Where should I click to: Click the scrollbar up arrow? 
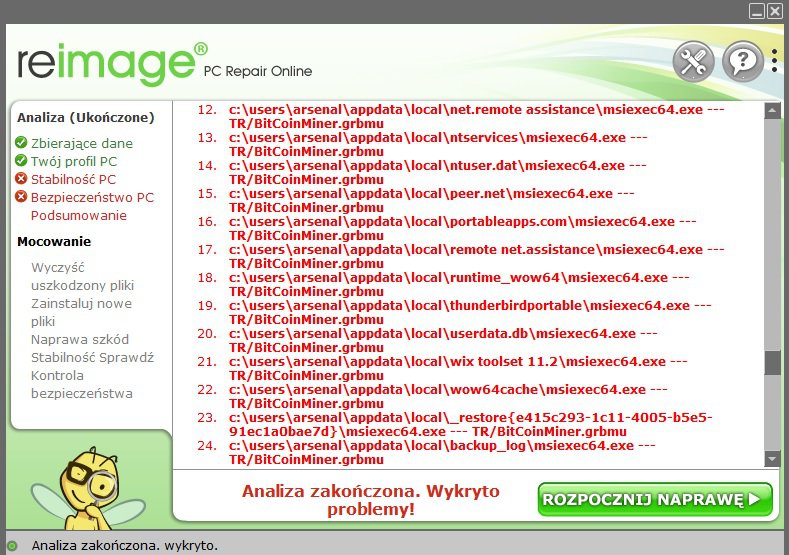[x=772, y=111]
